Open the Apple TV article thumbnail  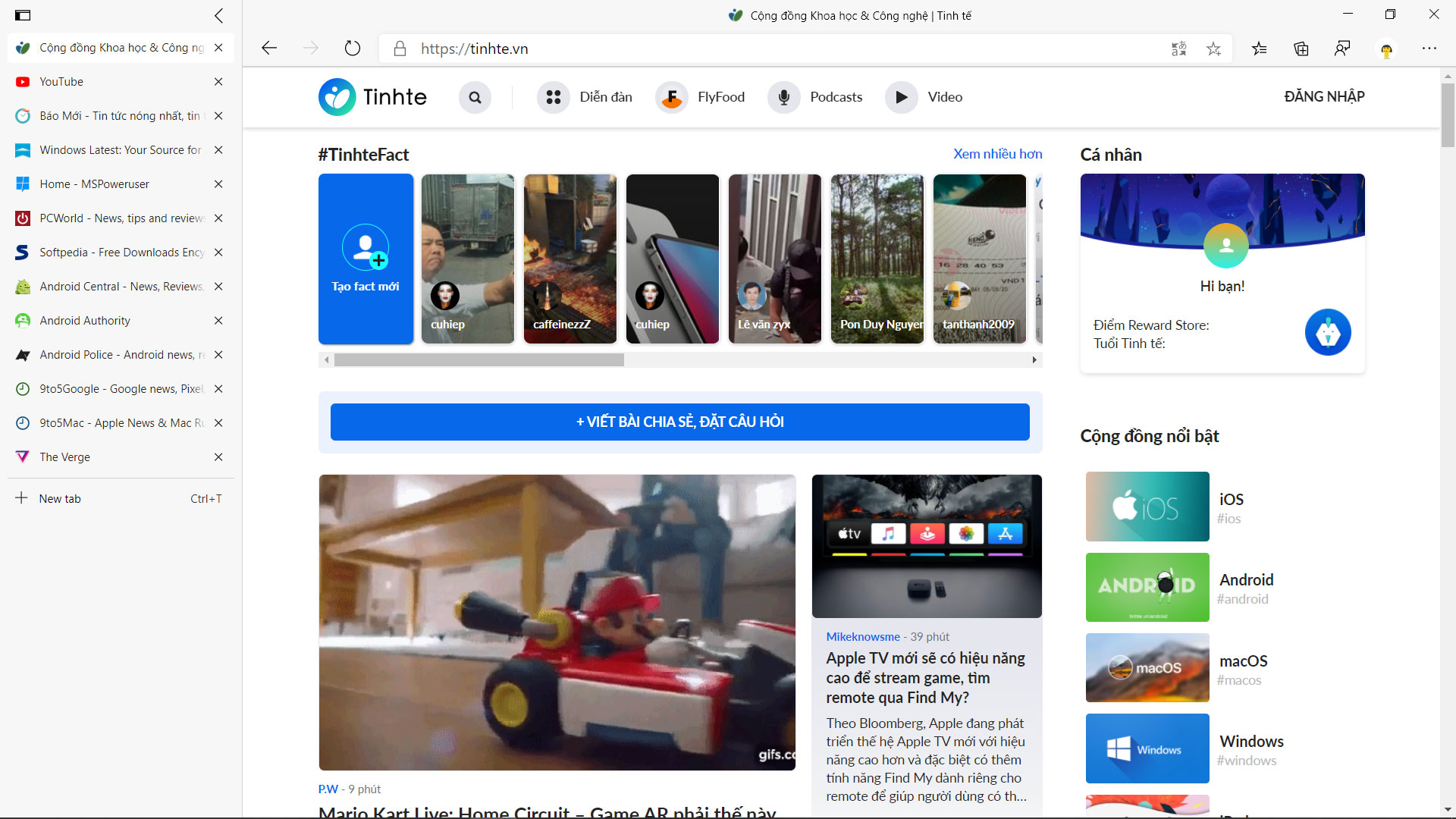point(927,546)
